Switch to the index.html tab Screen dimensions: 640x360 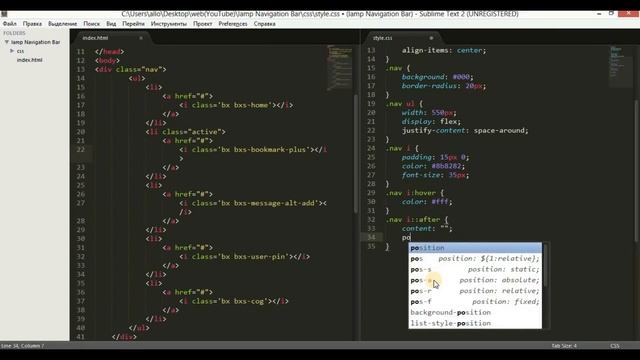click(x=110, y=38)
